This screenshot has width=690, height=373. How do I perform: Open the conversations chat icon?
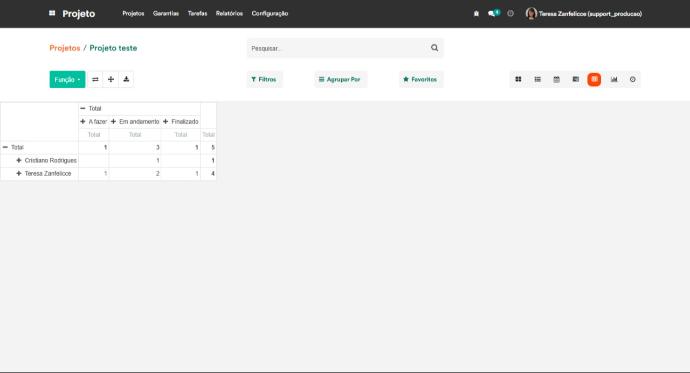coord(493,13)
